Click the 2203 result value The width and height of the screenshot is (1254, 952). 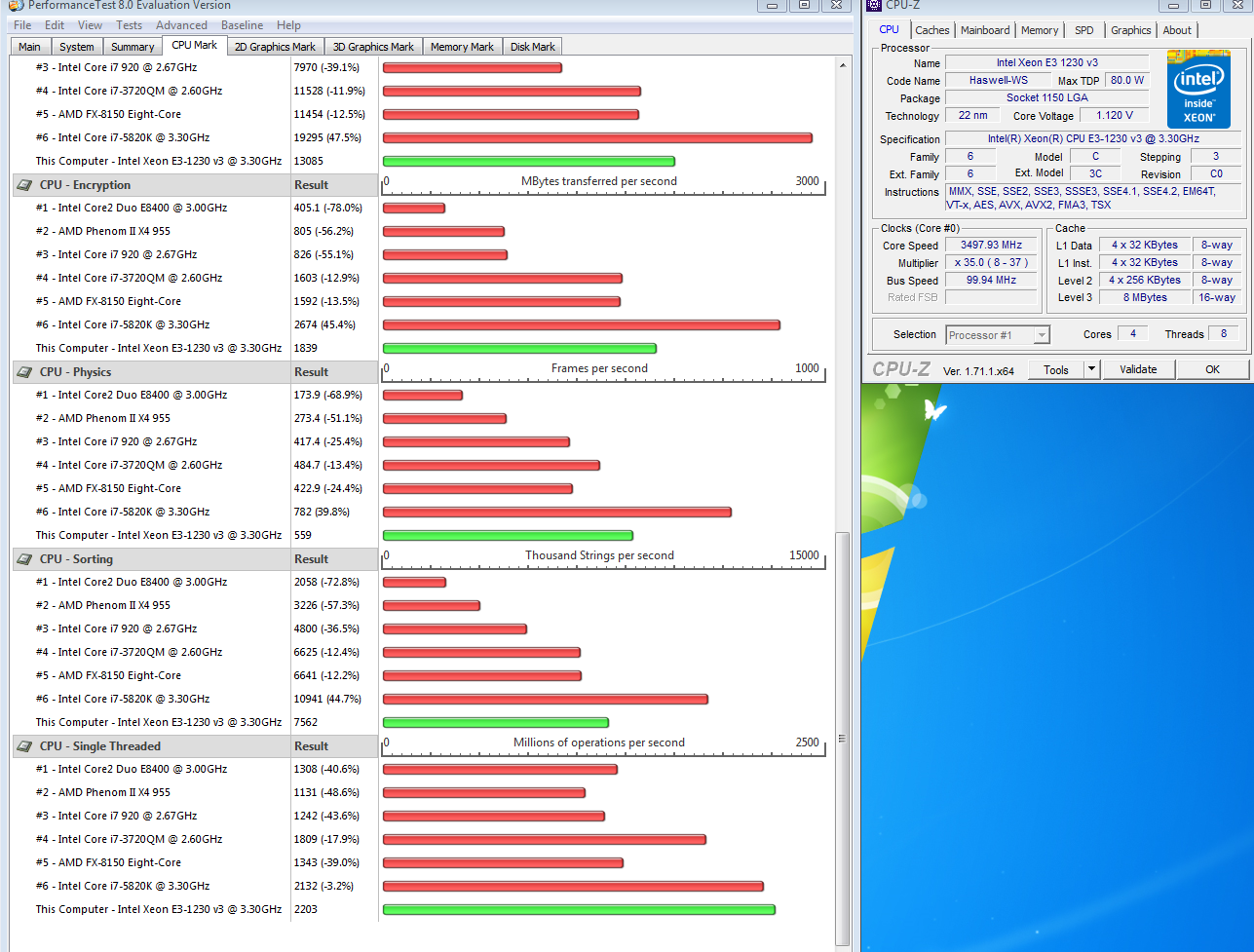pos(306,909)
